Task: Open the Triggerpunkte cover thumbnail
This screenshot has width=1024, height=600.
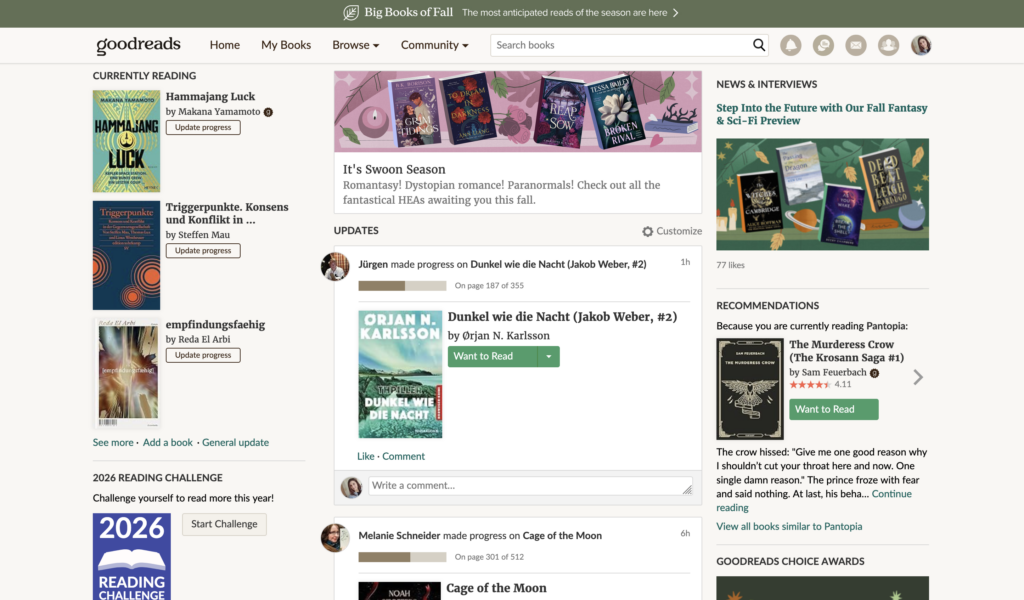Action: 126,255
